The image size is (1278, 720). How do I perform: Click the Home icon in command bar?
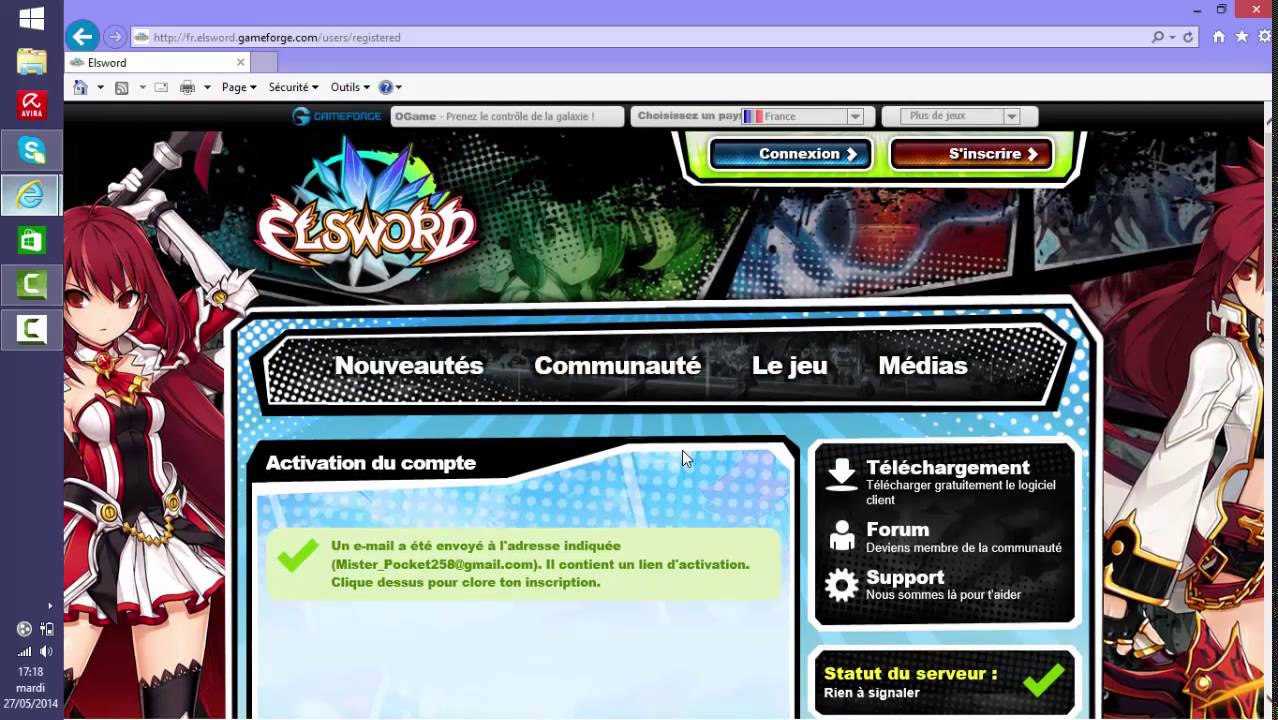[81, 87]
